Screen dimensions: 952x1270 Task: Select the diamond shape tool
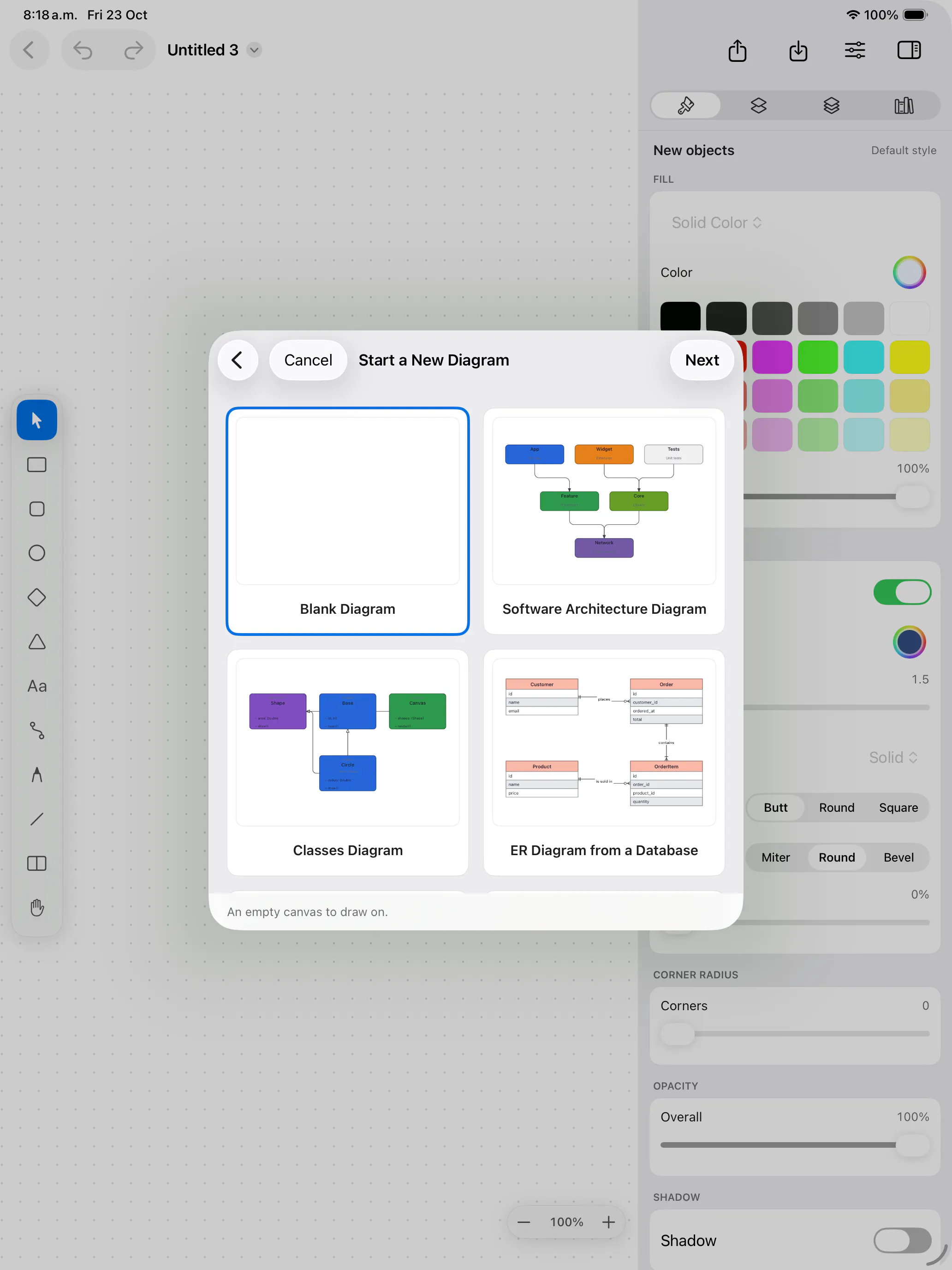(x=37, y=597)
